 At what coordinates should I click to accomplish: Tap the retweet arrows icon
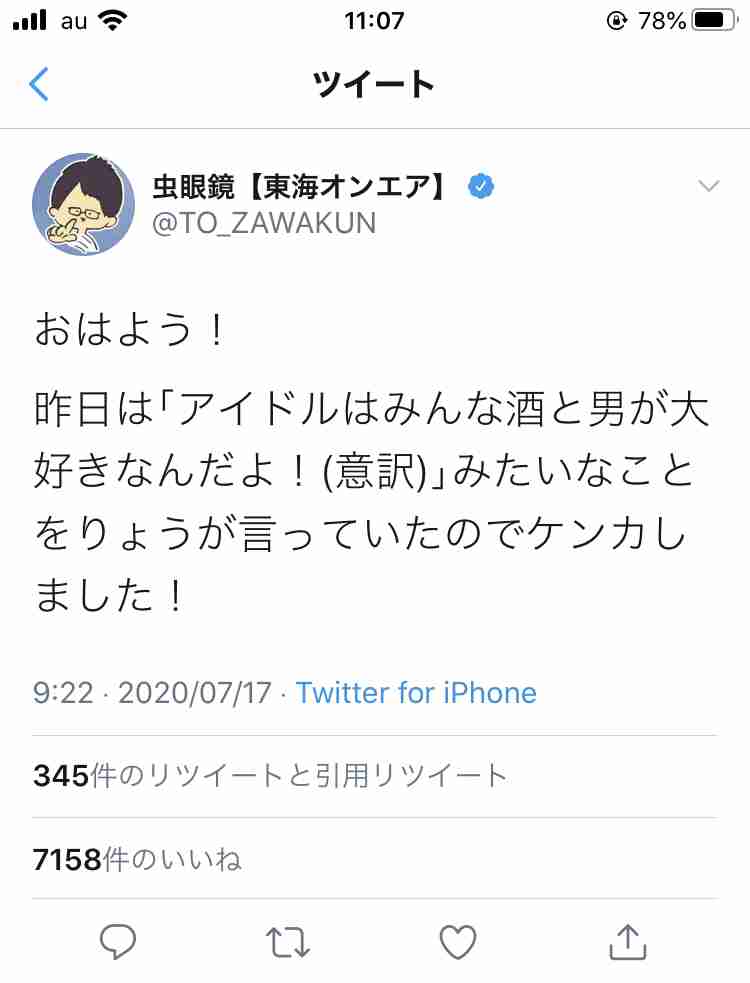(x=288, y=942)
